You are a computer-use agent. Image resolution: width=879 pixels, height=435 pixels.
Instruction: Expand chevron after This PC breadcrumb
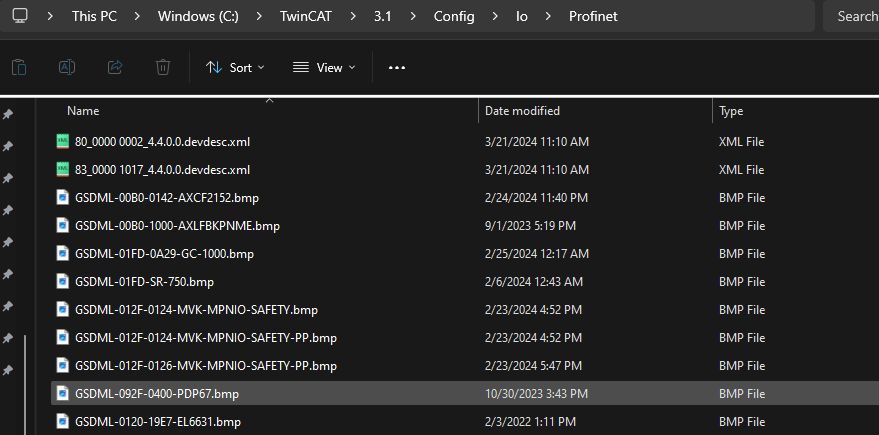pyautogui.click(x=137, y=16)
